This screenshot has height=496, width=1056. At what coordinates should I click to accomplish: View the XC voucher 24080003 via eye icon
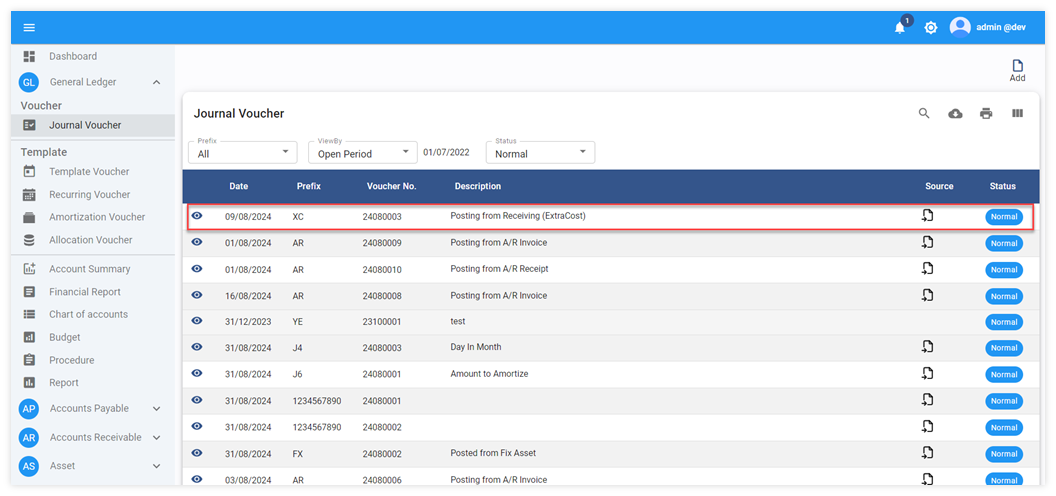[x=197, y=216]
